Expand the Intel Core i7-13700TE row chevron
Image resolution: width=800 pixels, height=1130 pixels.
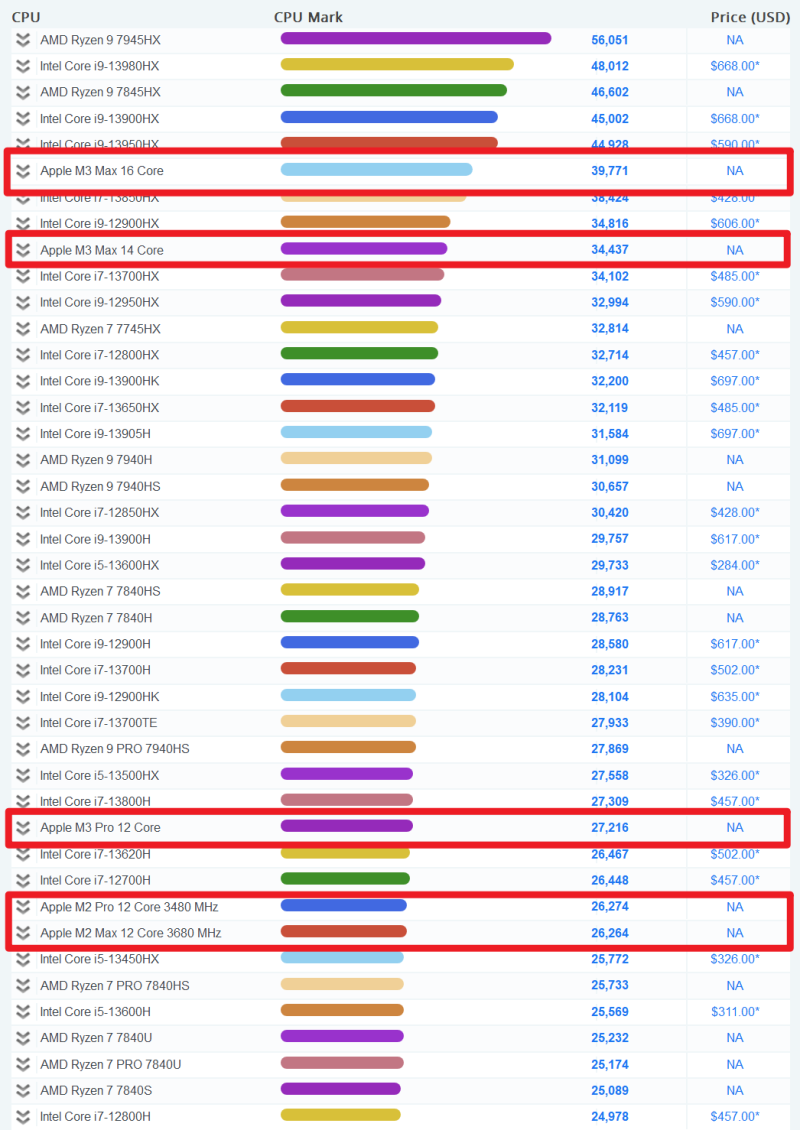[23, 723]
